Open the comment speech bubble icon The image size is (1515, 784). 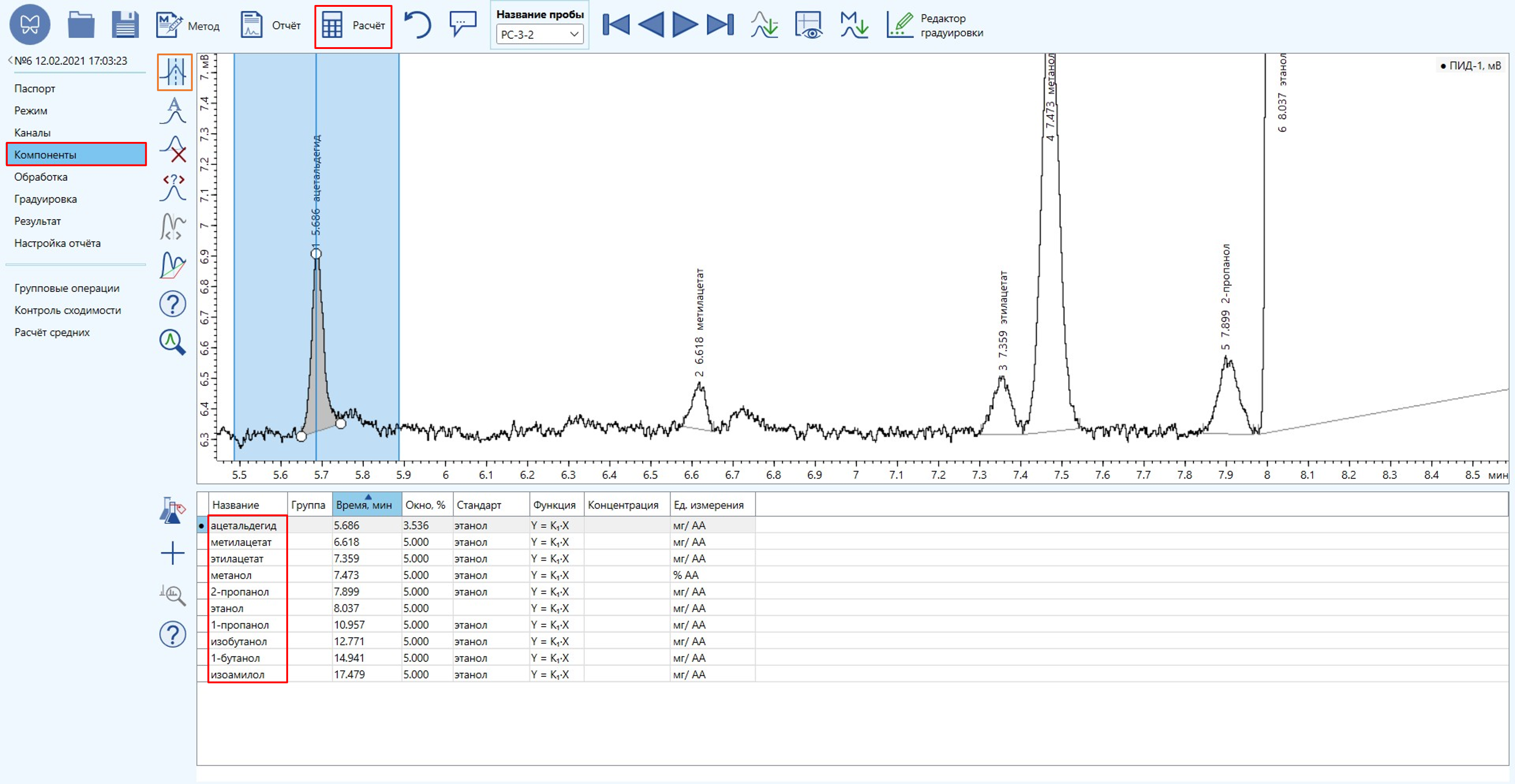(x=462, y=24)
